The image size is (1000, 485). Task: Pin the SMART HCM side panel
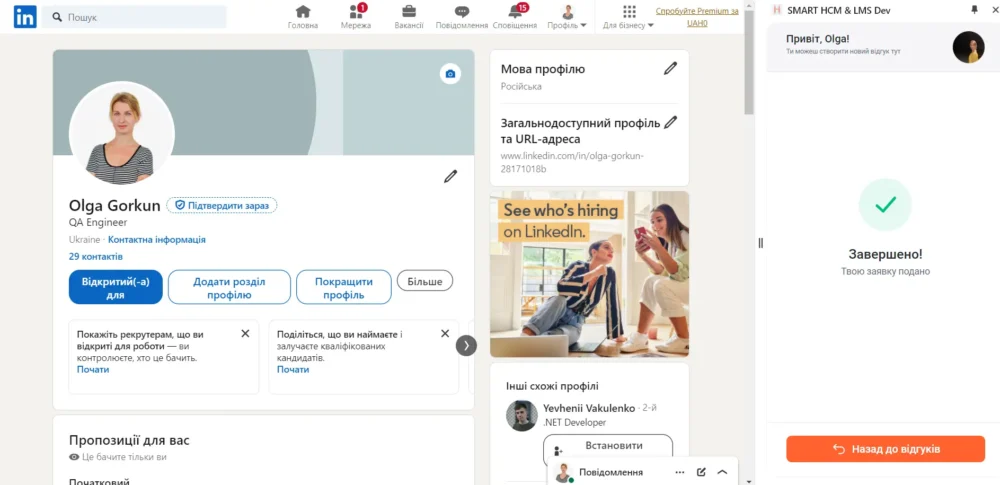point(975,10)
